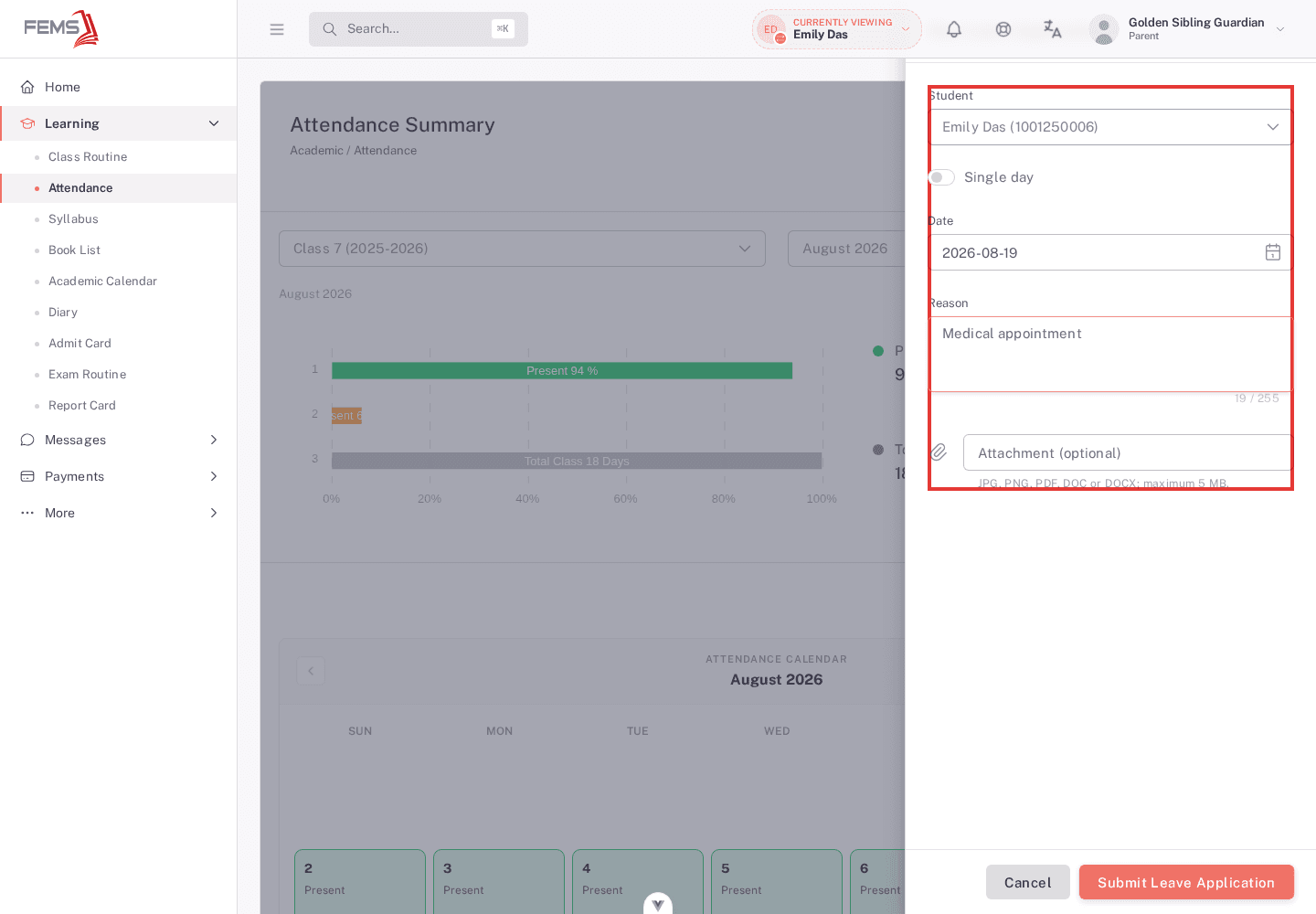Viewport: 1316px width, 914px height.
Task: Click the Attachment (optional) field
Action: 1128,452
